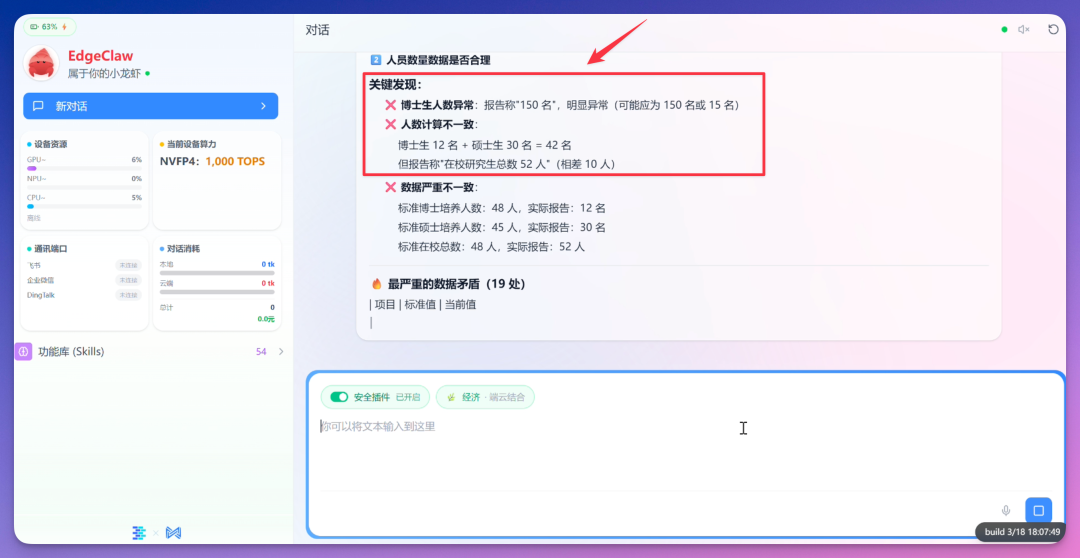
Task: Click the DingTalk 未连接 status badge
Action: tap(128, 295)
